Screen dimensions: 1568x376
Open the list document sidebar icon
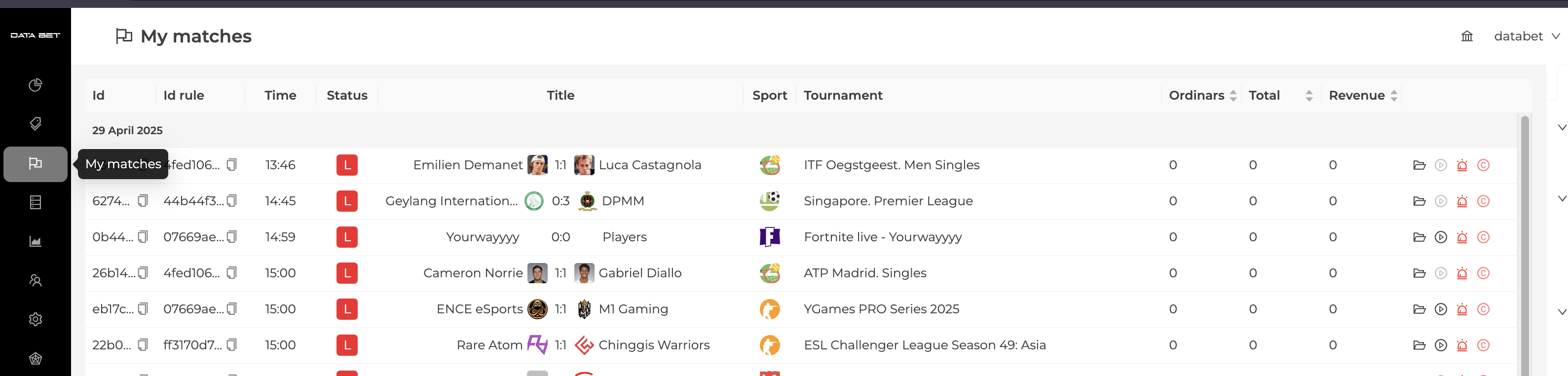point(36,202)
